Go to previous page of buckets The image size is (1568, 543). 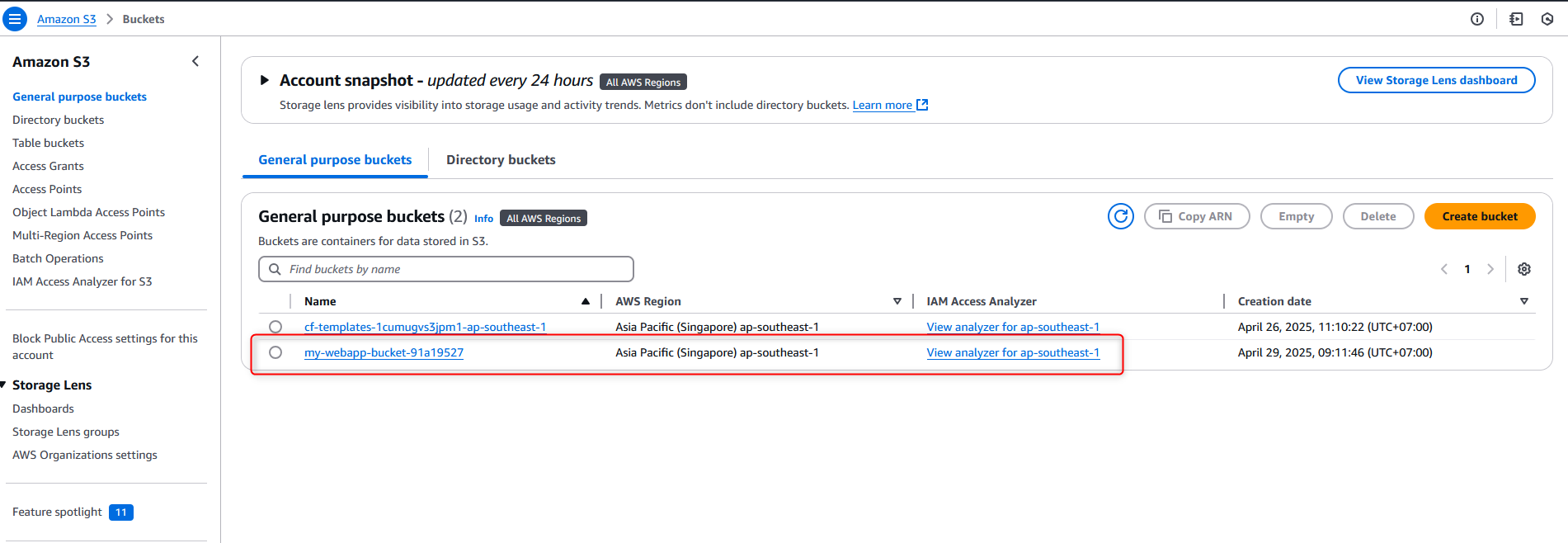click(x=1444, y=269)
